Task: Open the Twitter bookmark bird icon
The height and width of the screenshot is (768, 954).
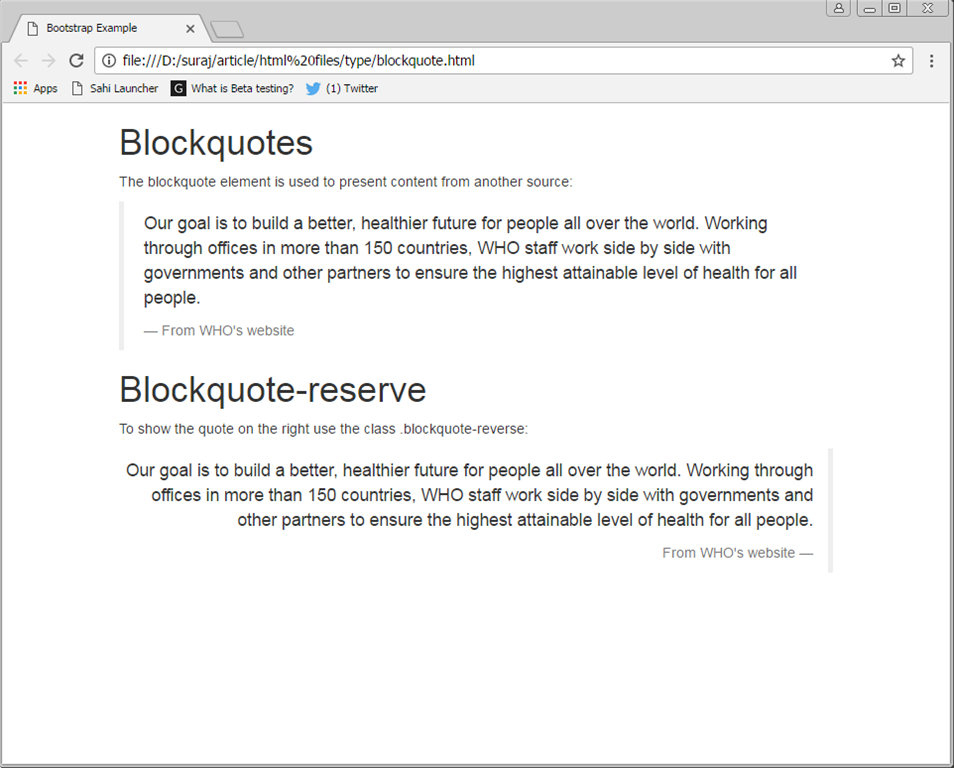Action: (x=313, y=89)
